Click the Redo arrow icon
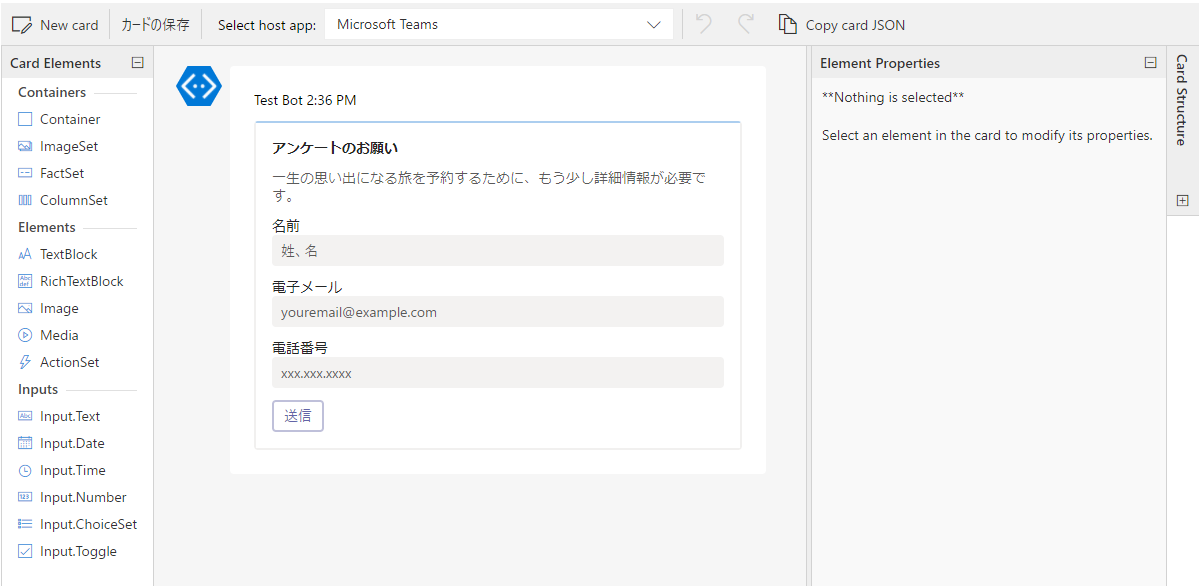This screenshot has height=586, width=1200. tap(746, 23)
